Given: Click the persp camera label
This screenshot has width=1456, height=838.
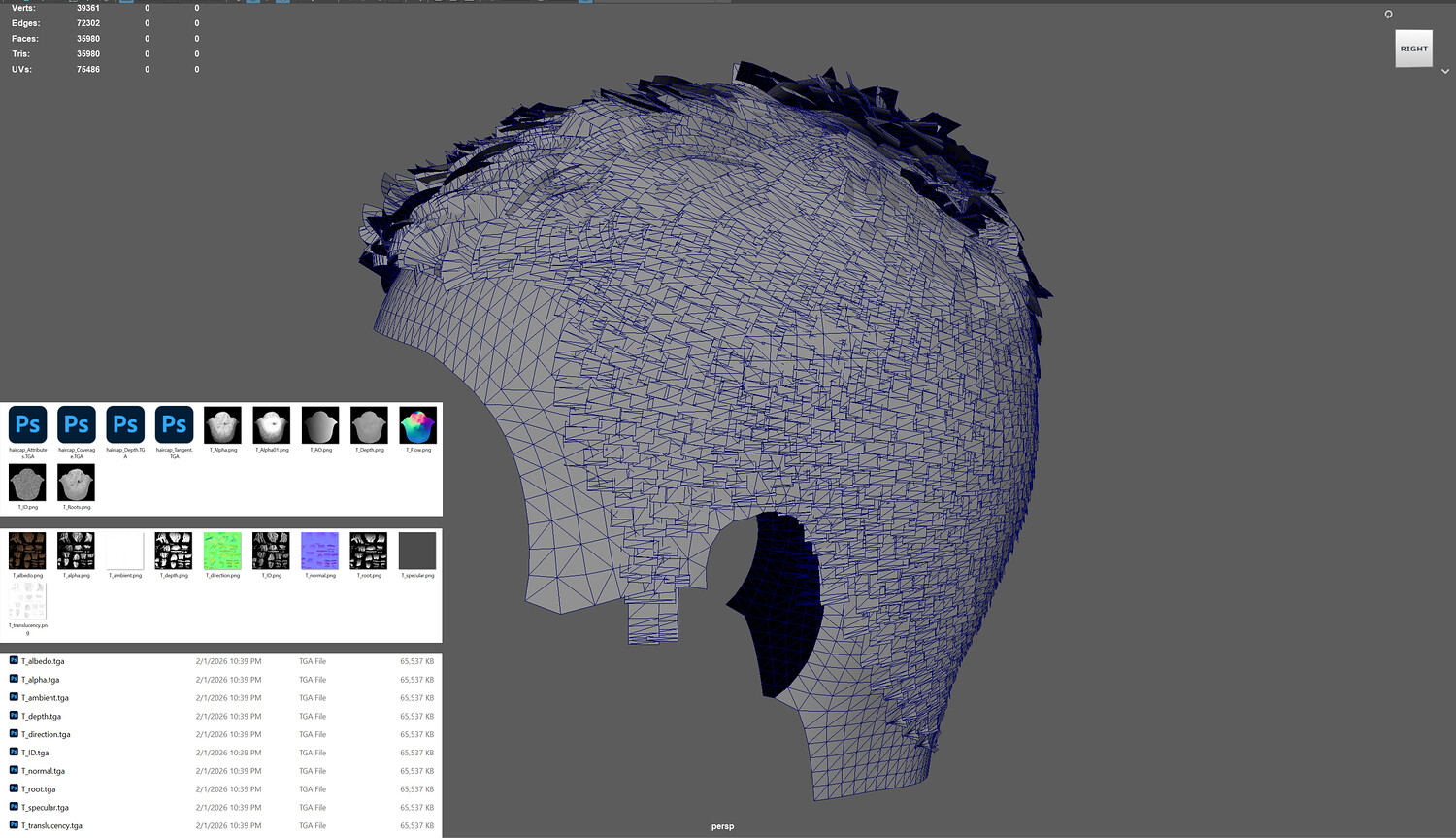Looking at the screenshot, I should [722, 826].
